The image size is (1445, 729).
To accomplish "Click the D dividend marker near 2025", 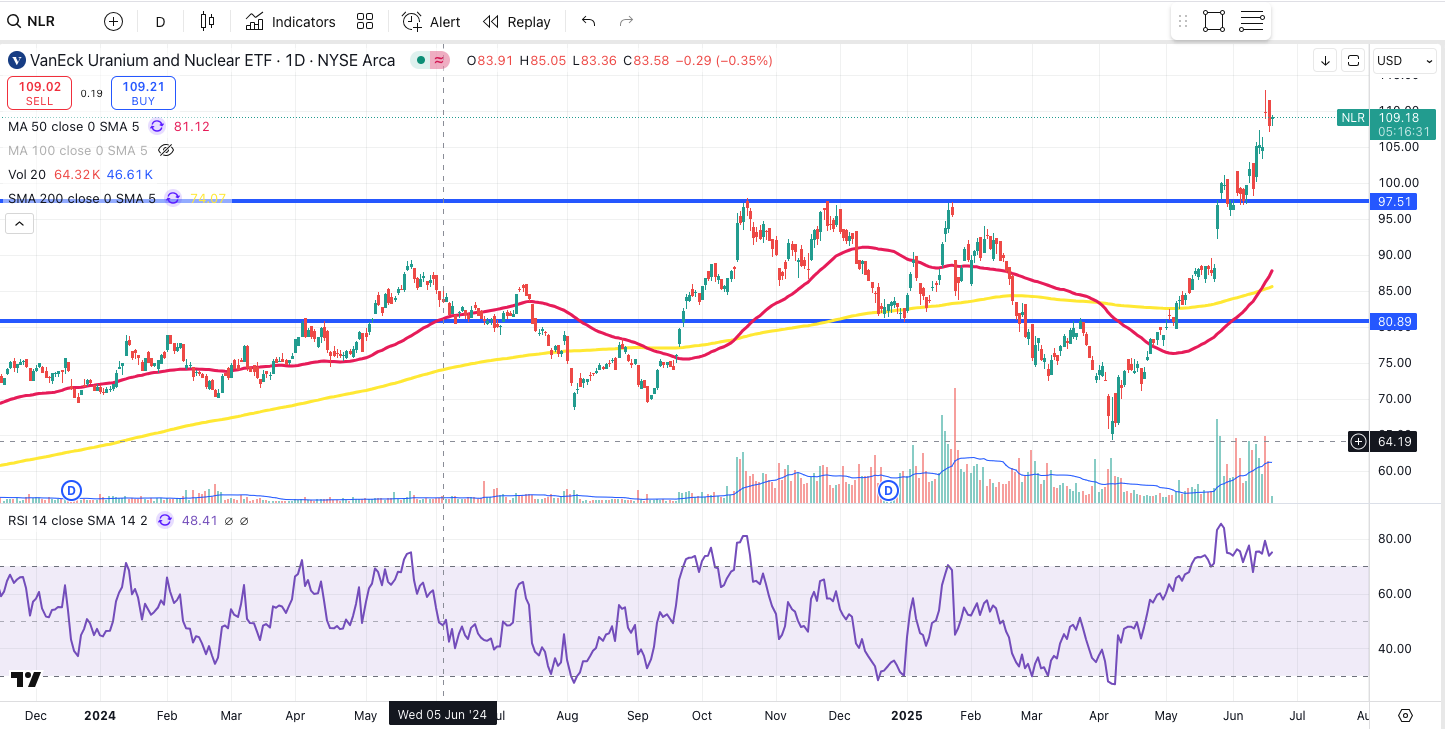I will pos(888,490).
